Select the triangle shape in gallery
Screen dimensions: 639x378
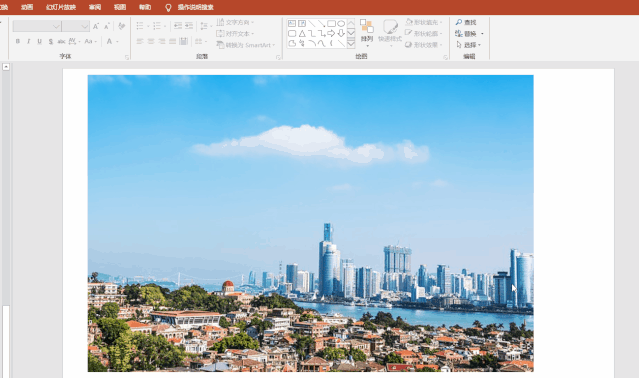click(x=302, y=33)
